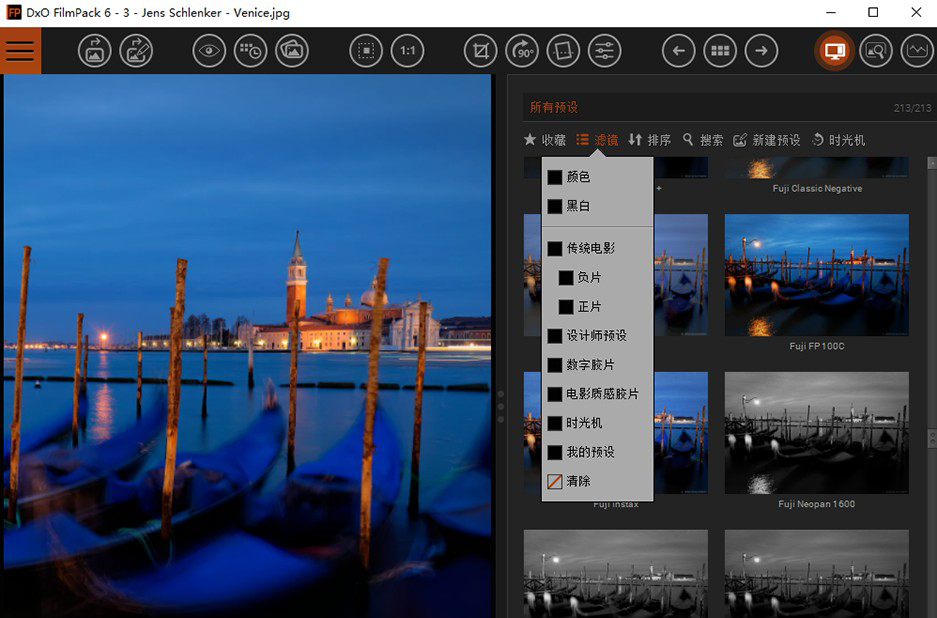Rotate the image 90 degrees
This screenshot has width=937, height=618.
(x=522, y=51)
